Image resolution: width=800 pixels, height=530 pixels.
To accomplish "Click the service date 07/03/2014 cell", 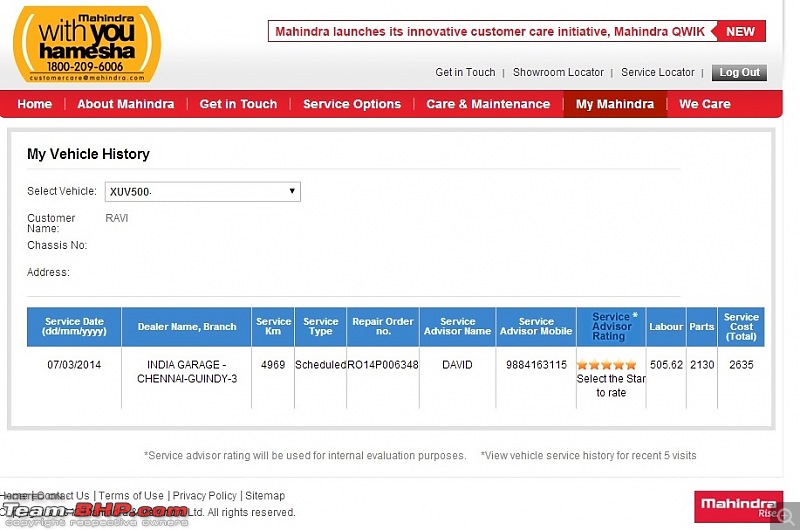I will (74, 365).
